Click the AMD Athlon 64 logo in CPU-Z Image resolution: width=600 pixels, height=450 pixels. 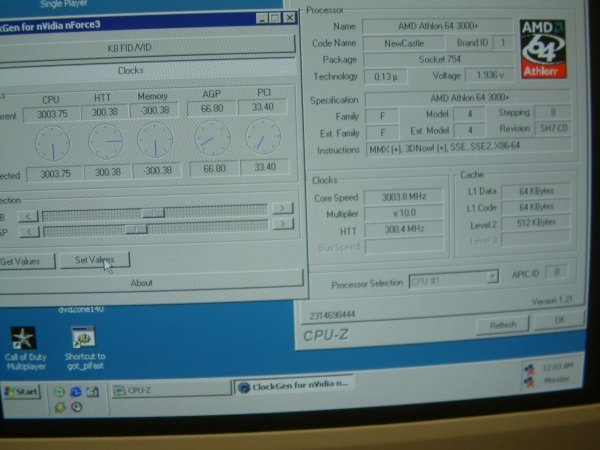pos(543,49)
